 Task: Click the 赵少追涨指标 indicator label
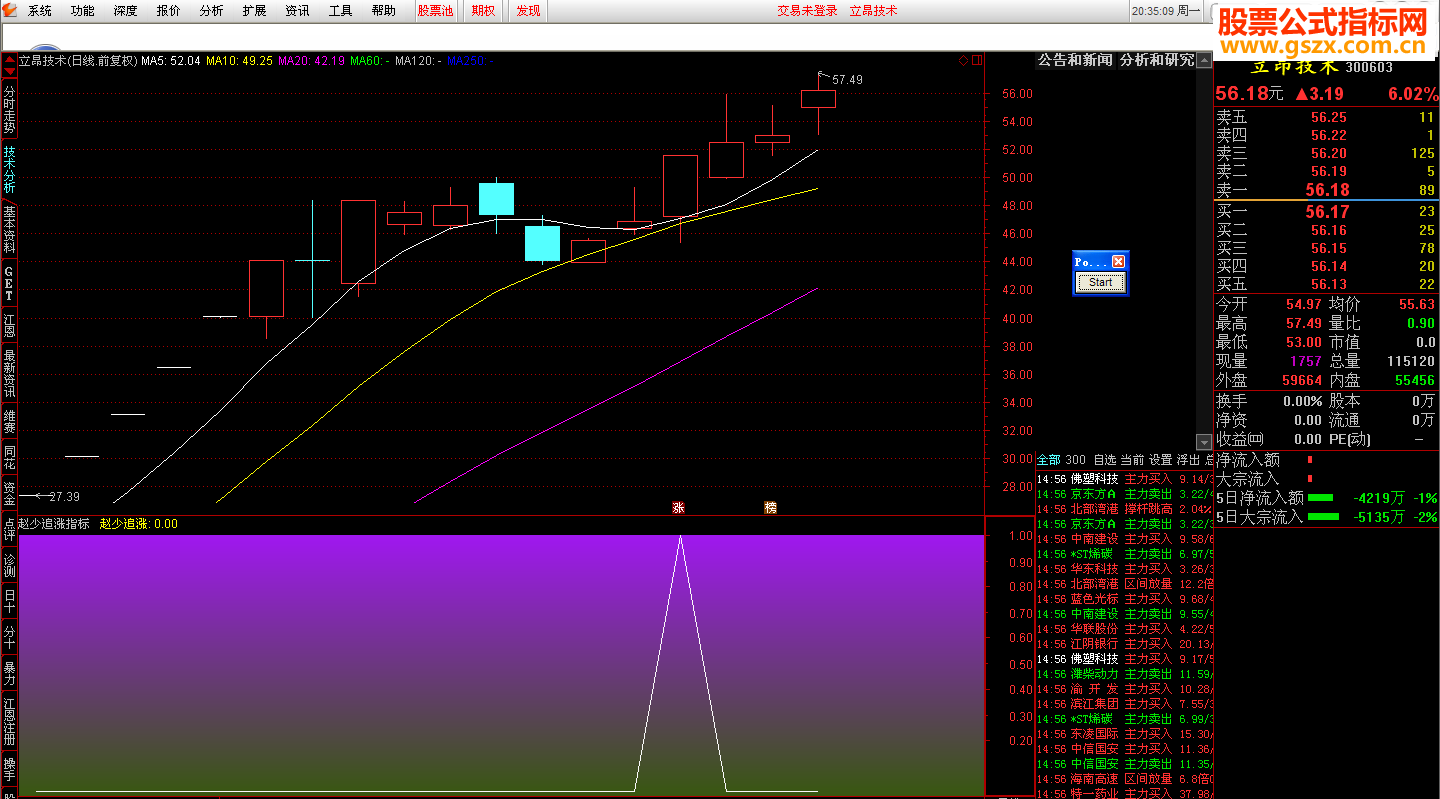tap(54, 523)
